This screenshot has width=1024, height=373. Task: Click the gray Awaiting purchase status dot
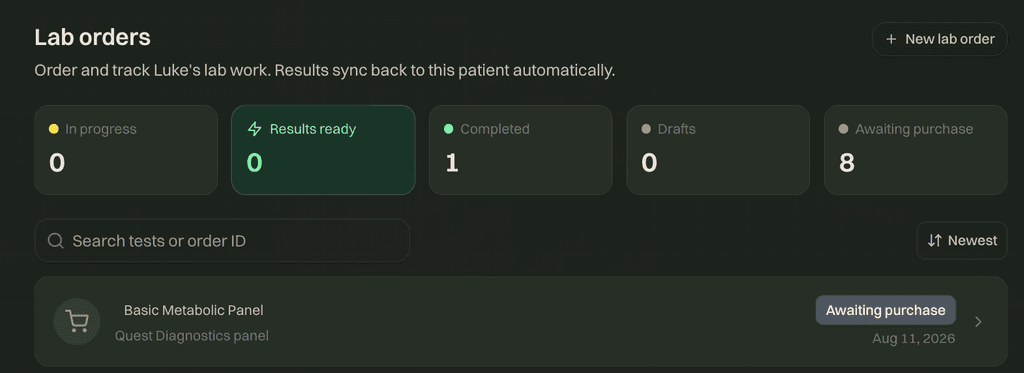click(843, 129)
